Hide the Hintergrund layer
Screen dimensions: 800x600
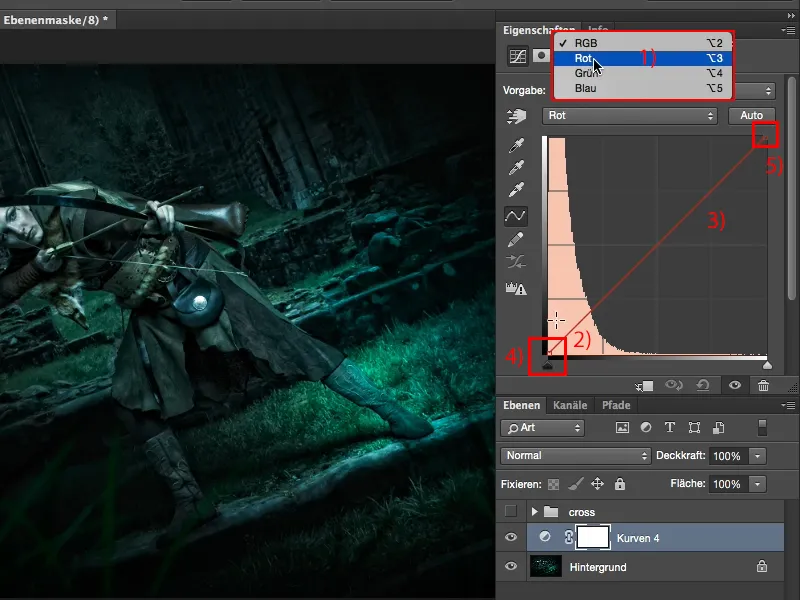(511, 566)
